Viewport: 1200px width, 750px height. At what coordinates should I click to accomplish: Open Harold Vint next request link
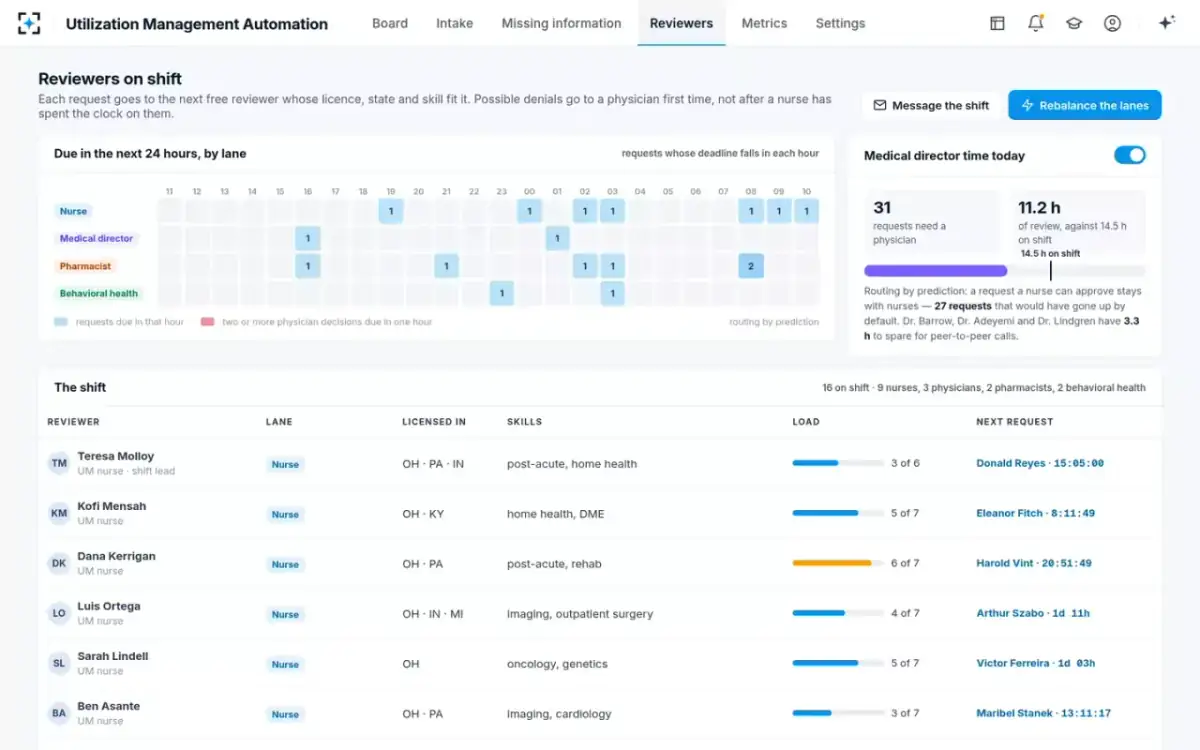(1034, 563)
